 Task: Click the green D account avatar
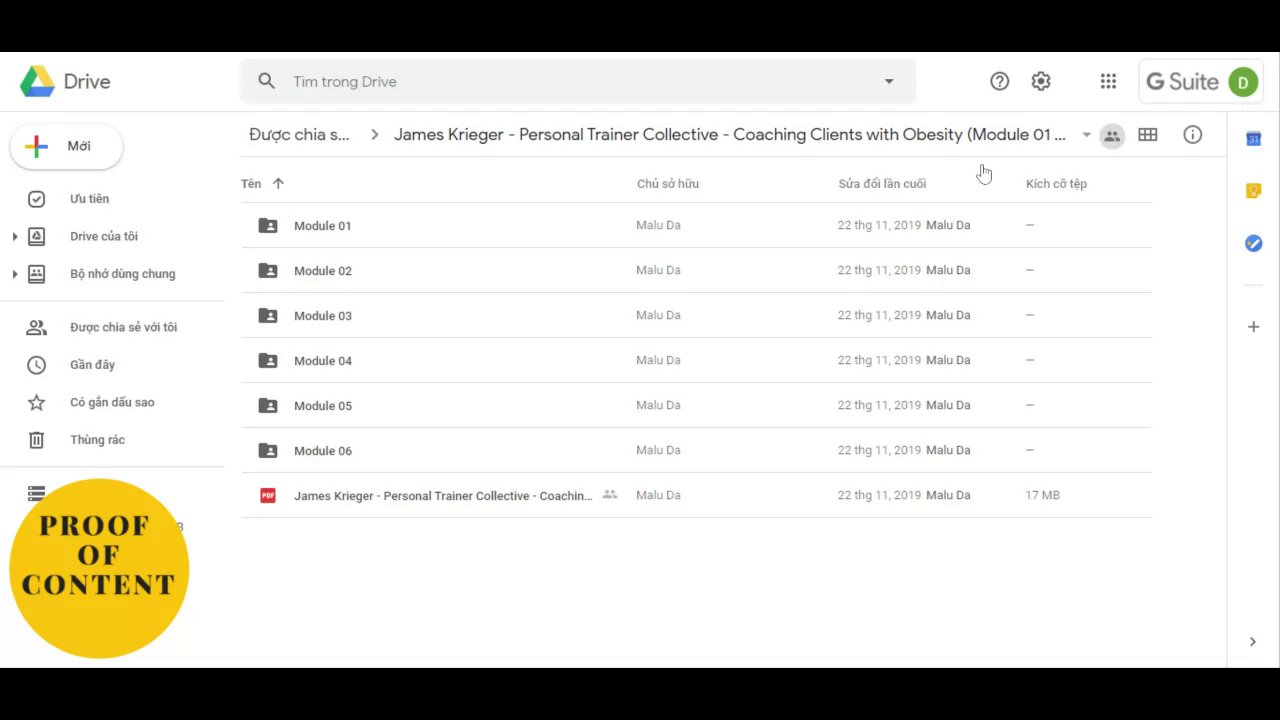click(1243, 82)
